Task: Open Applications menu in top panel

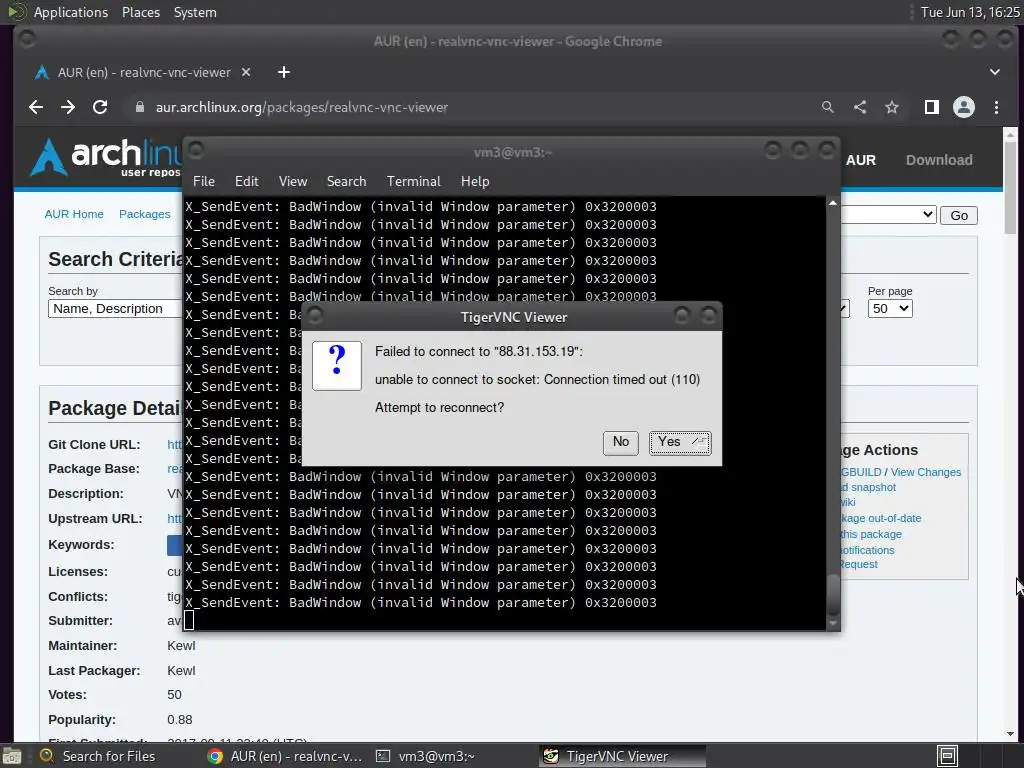Action: (71, 12)
